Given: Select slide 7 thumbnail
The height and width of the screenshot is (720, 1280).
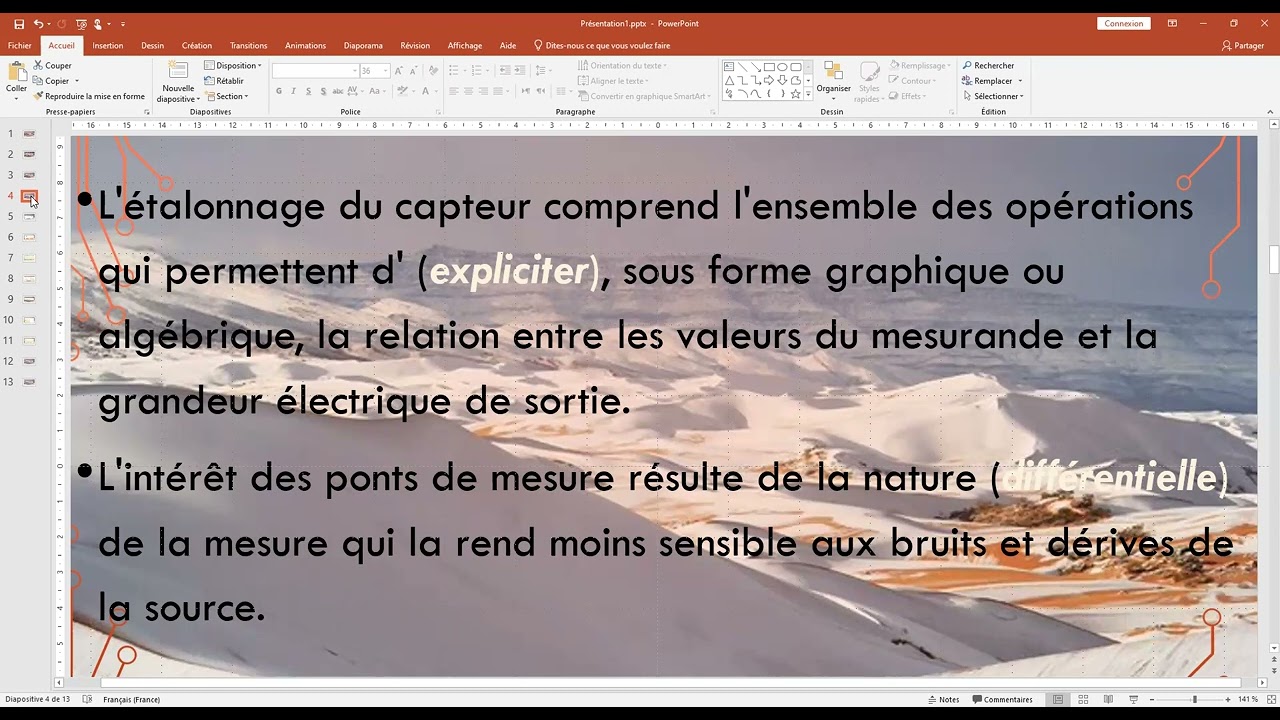Looking at the screenshot, I should [x=29, y=258].
